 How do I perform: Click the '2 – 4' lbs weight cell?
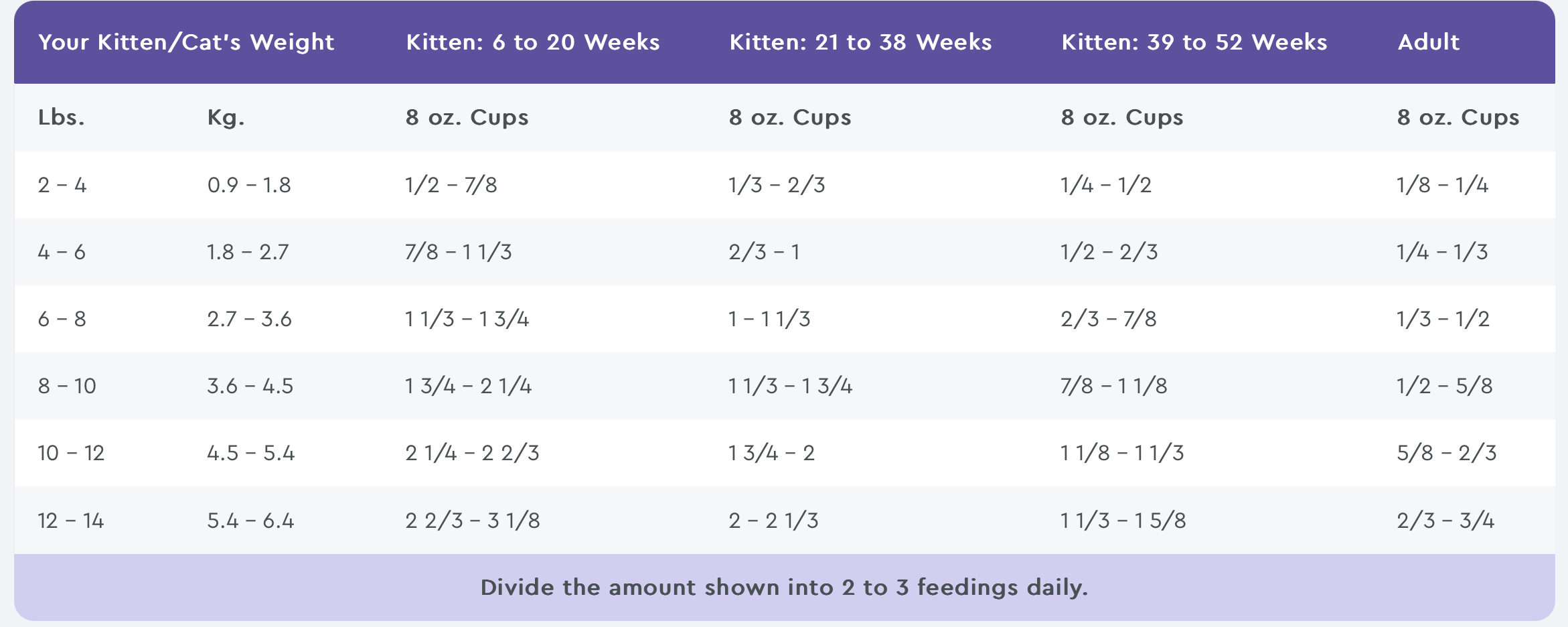[62, 185]
